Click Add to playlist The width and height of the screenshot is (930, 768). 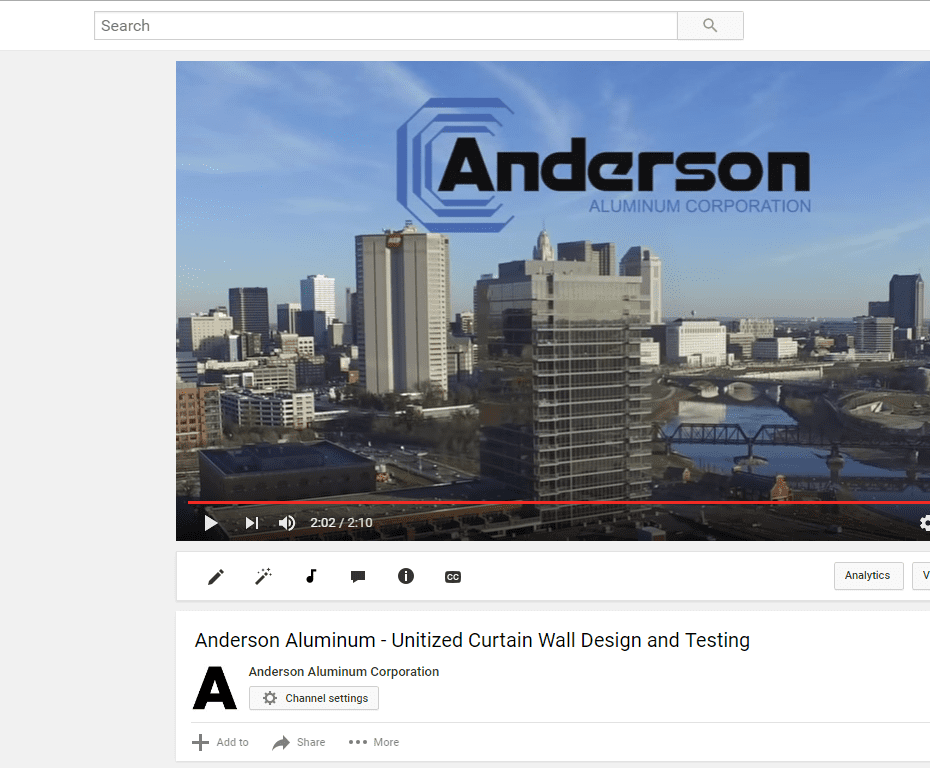pos(221,742)
